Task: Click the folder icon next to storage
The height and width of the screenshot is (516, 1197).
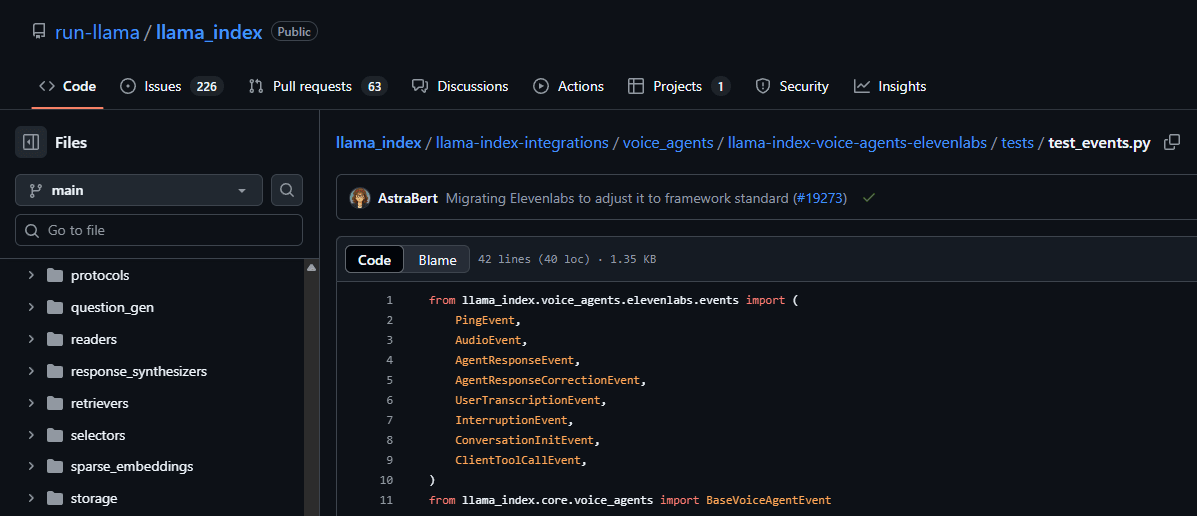Action: (x=54, y=498)
